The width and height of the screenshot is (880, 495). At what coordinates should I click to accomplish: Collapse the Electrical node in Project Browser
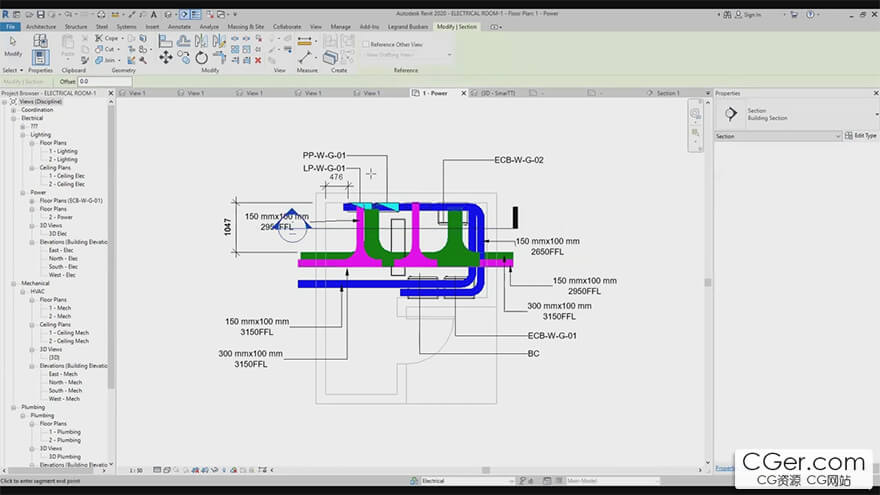(x=14, y=118)
